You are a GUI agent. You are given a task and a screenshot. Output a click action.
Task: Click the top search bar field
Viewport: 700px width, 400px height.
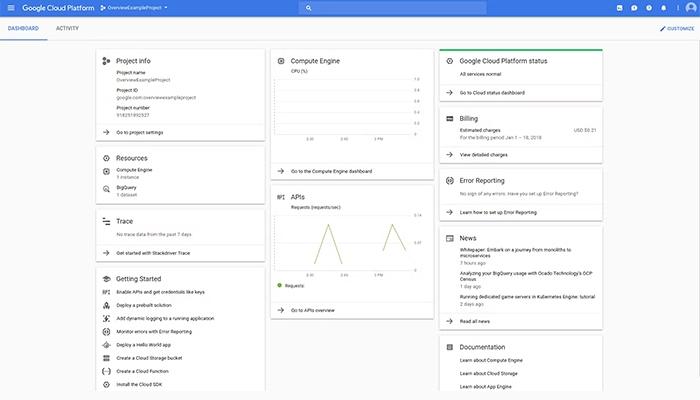[x=392, y=8]
